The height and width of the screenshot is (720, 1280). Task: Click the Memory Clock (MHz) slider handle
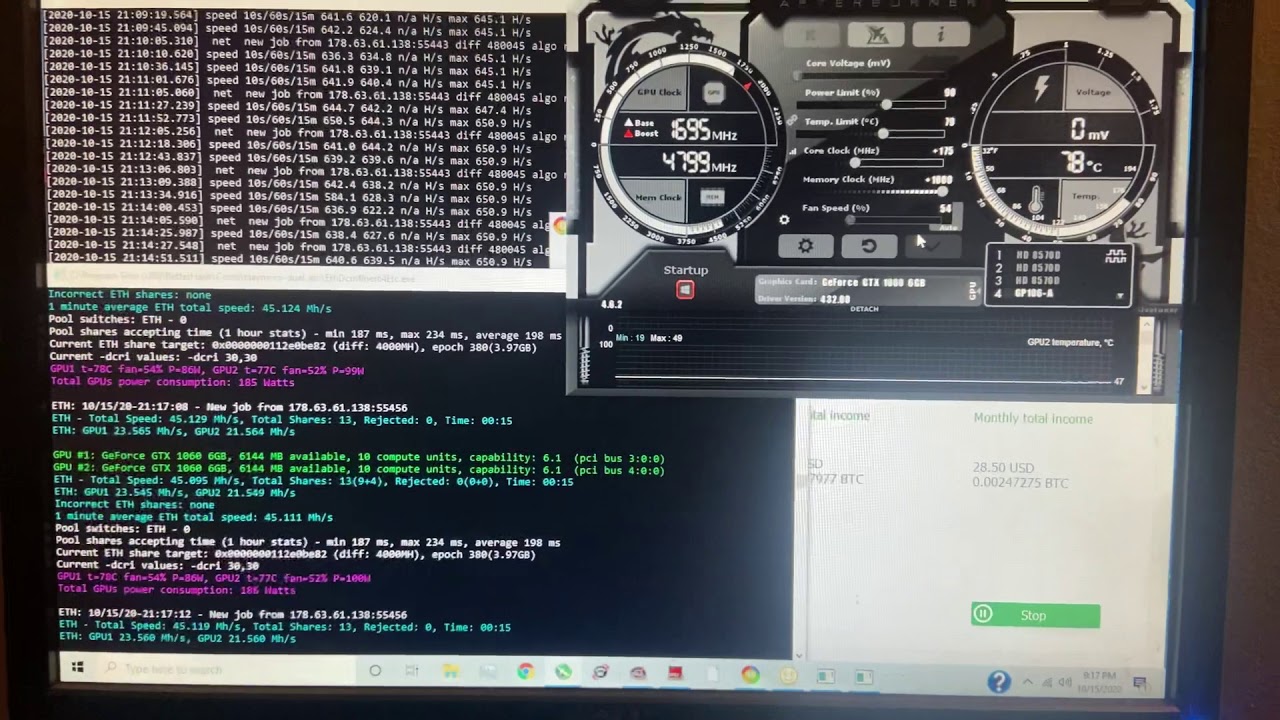click(941, 192)
